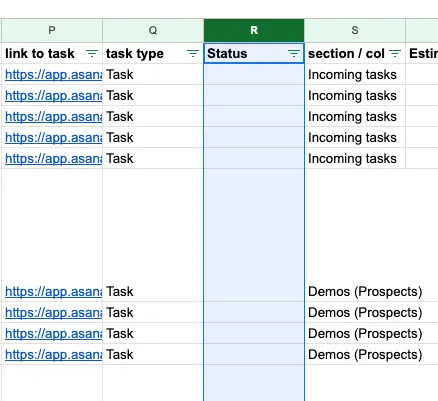Select the task type header cell
This screenshot has width=438, height=401.
[153, 53]
